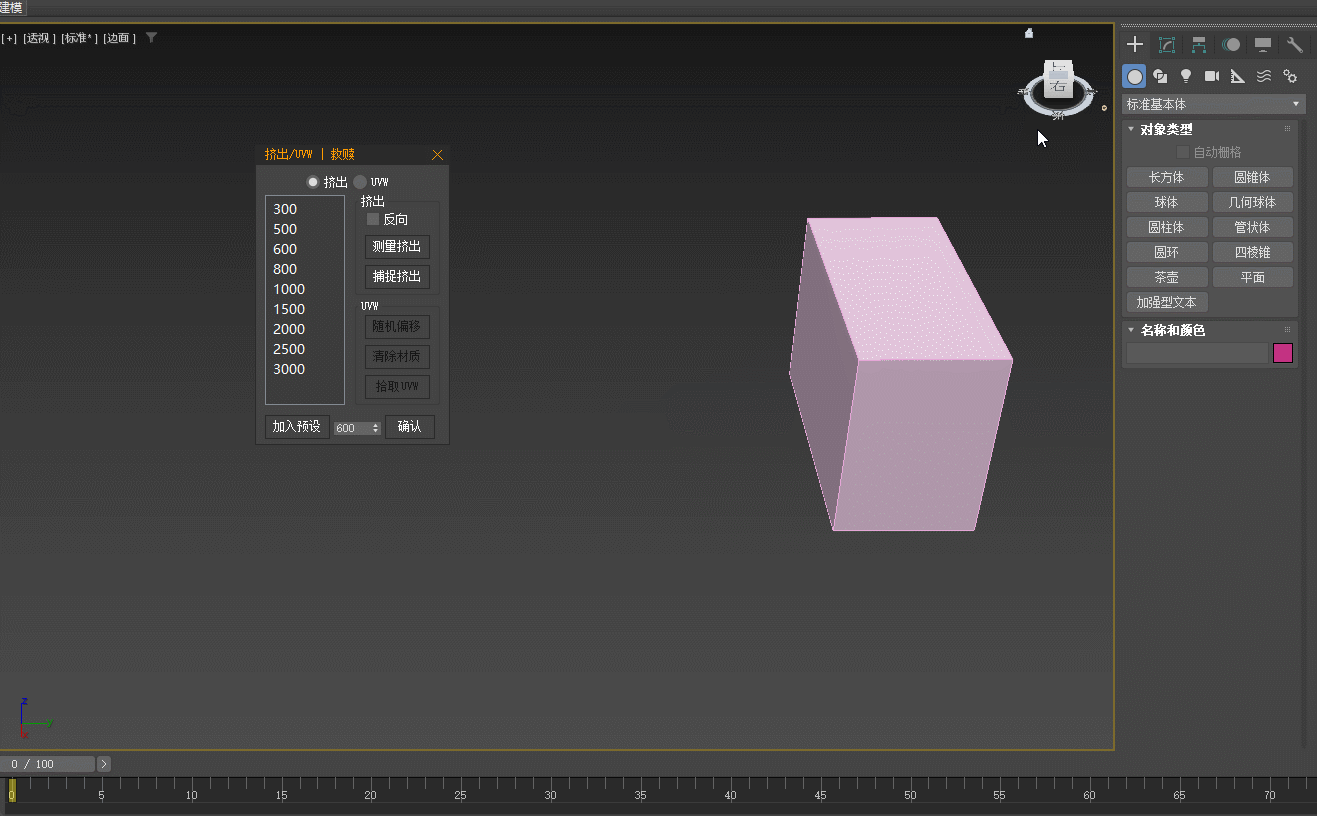Select the UVW radio button
The image size is (1317, 816).
[x=360, y=182]
